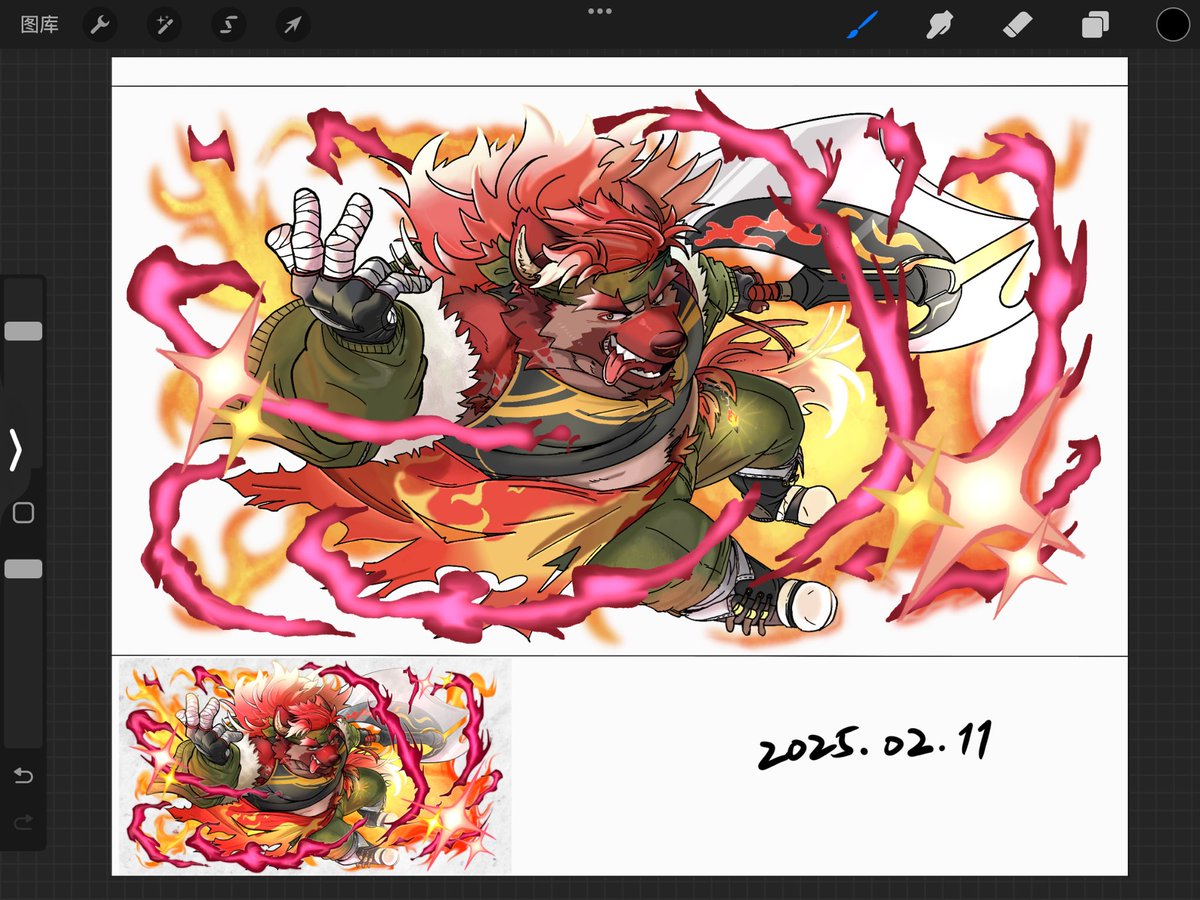Open the Actions wrench menu
1200x900 pixels.
click(x=99, y=25)
